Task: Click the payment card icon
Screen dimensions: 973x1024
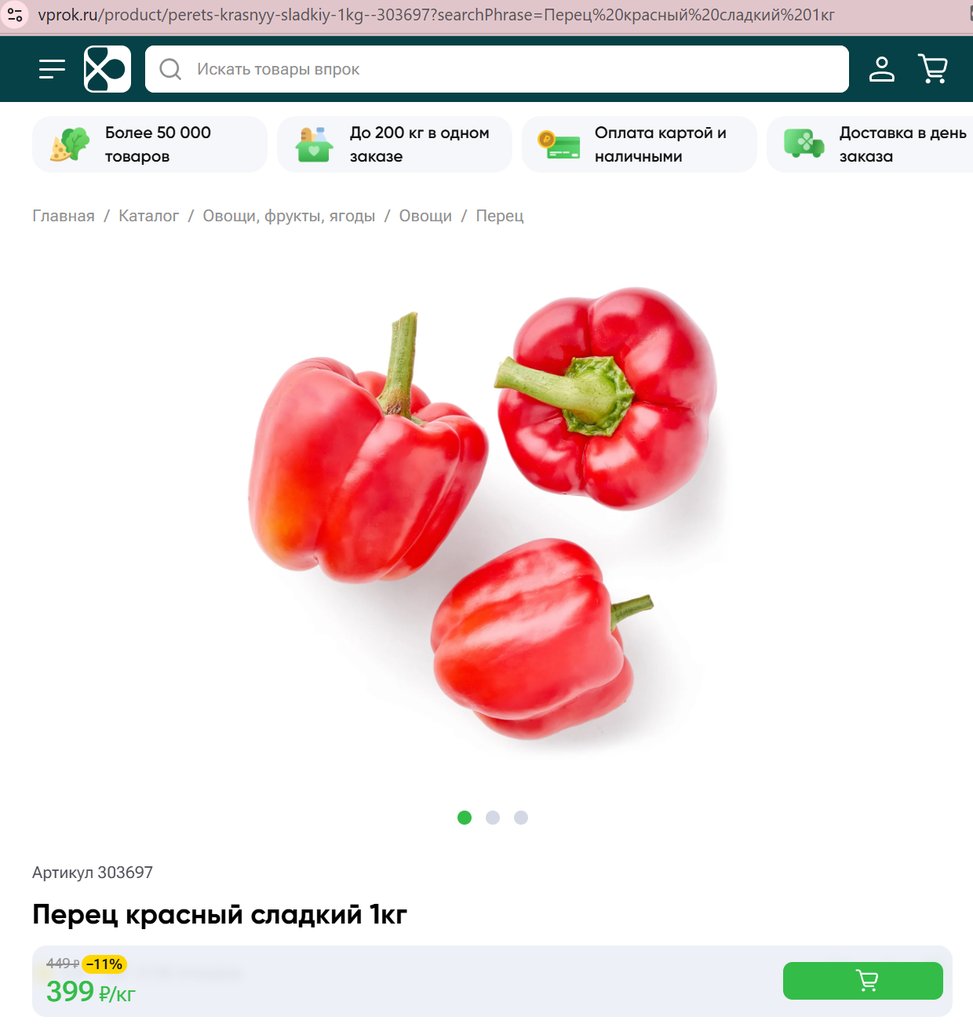Action: [558, 144]
